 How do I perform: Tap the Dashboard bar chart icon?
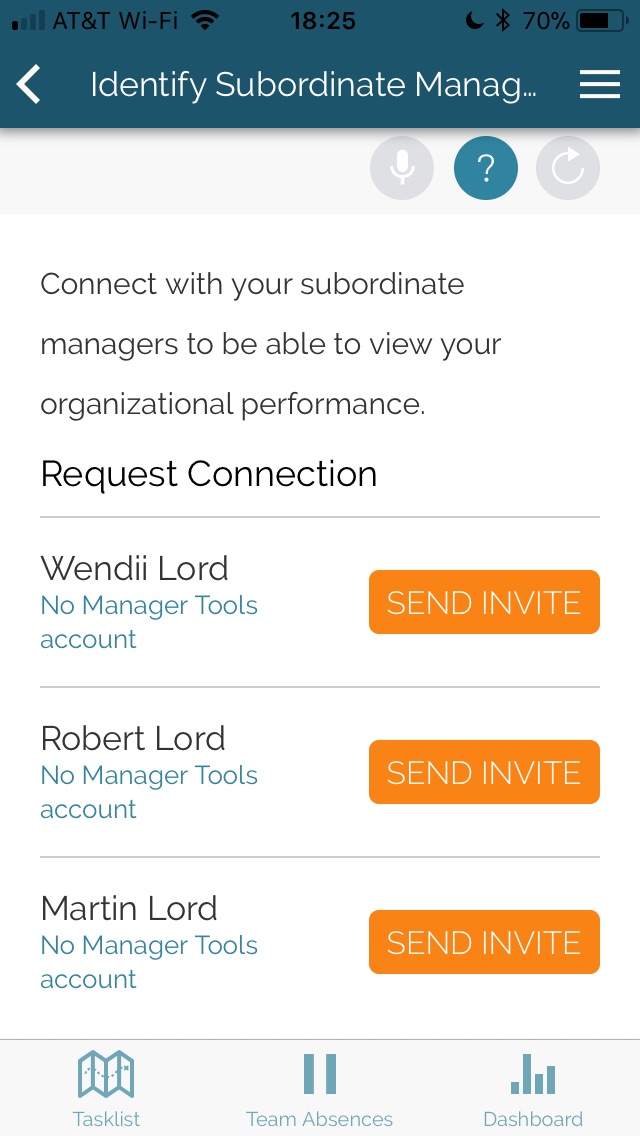pos(533,1074)
